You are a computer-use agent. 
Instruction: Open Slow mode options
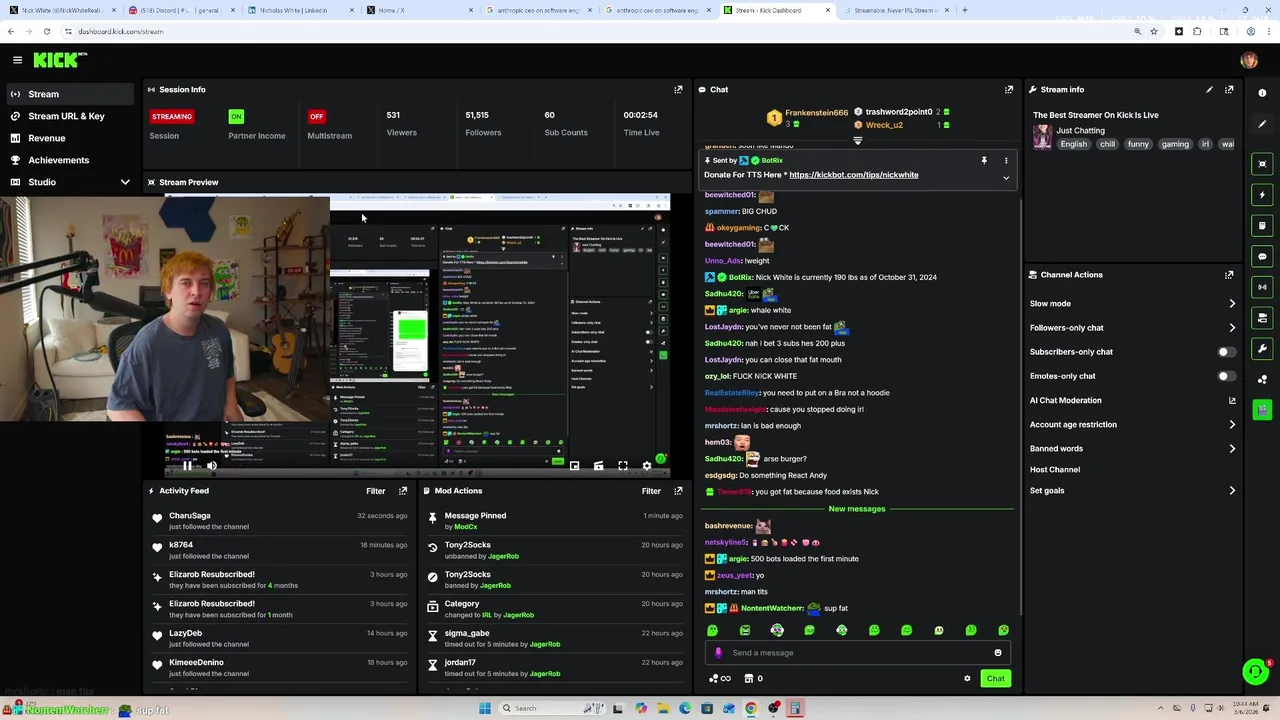pyautogui.click(x=1132, y=304)
